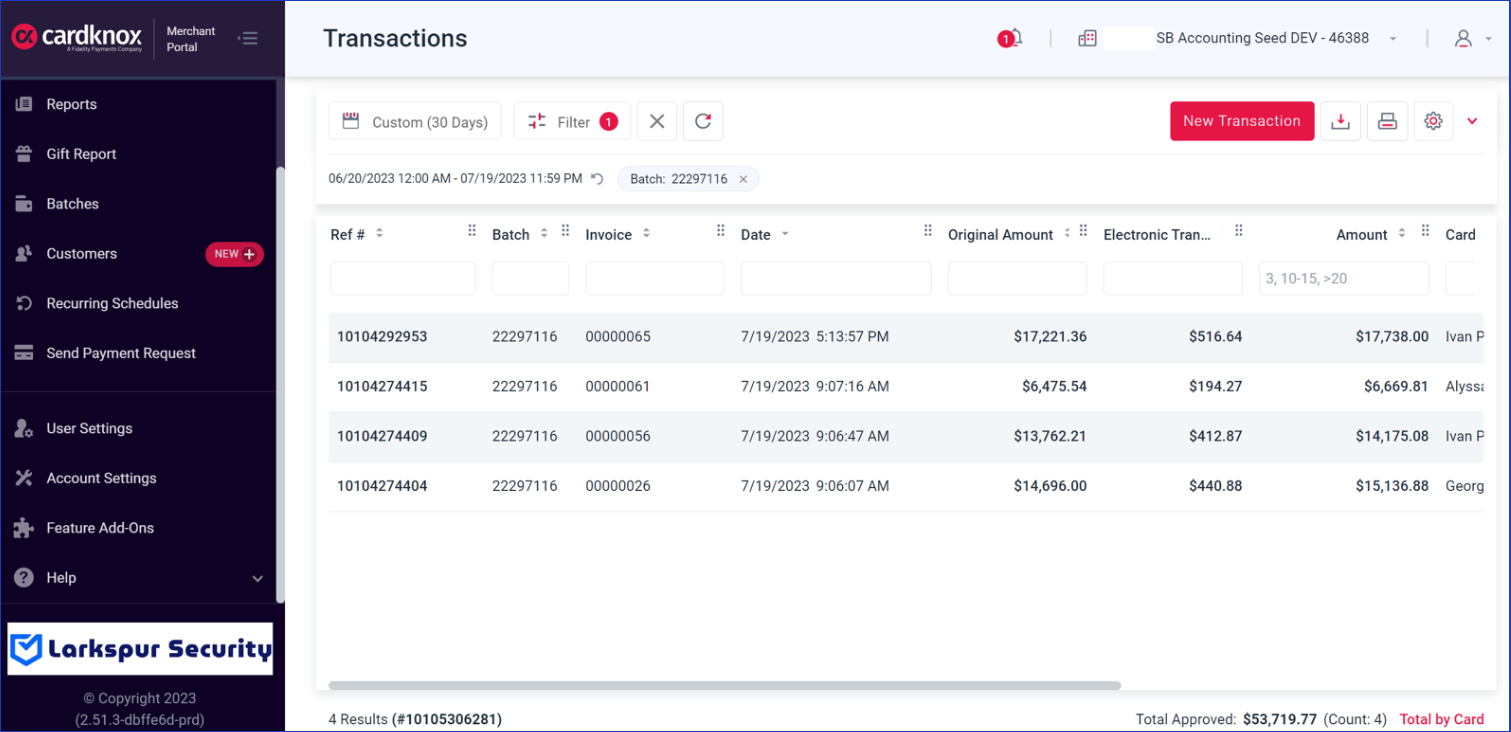Click the Original Amount column drag handle

(1083, 231)
